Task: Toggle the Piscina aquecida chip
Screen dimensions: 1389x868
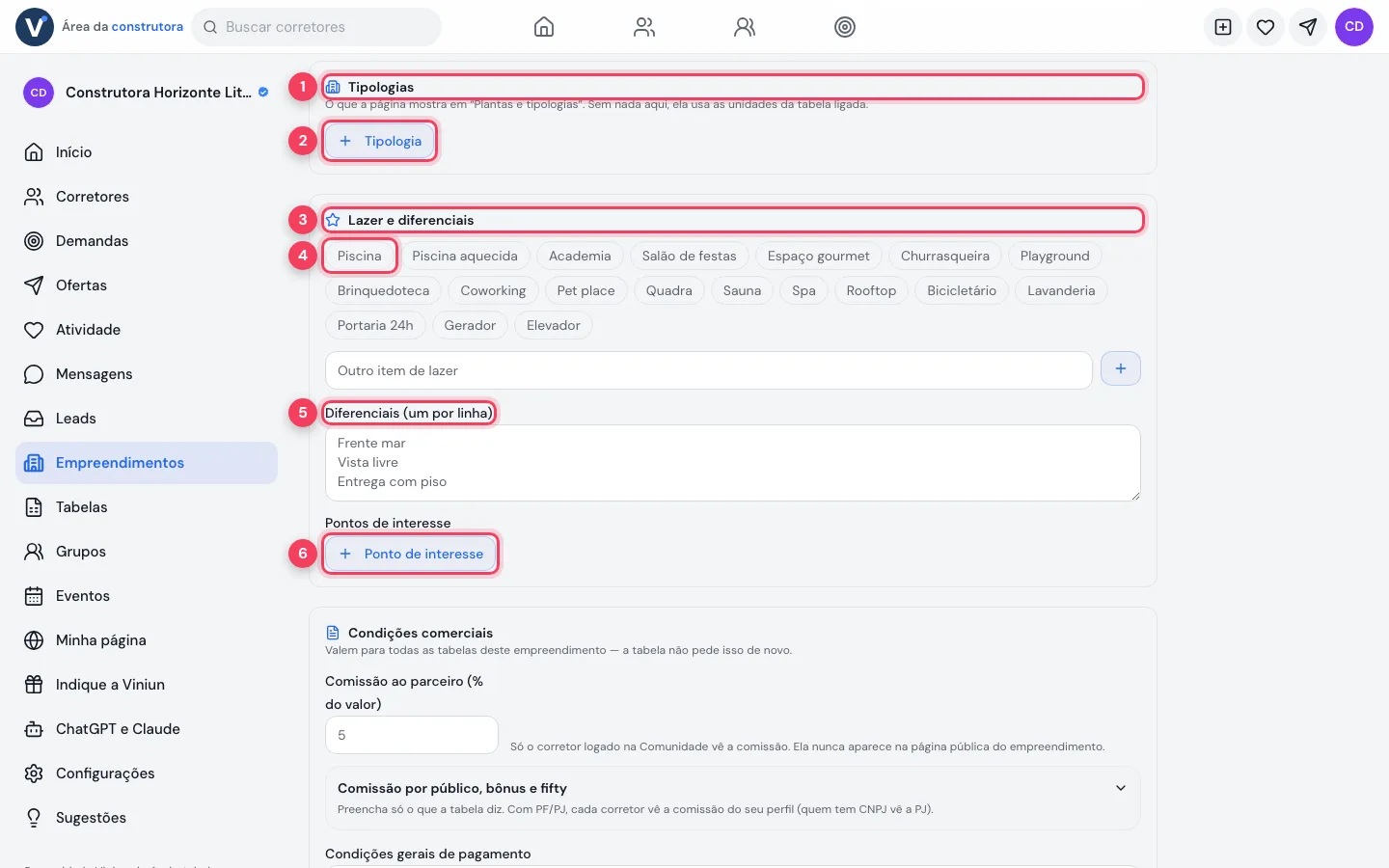Action: coord(465,256)
